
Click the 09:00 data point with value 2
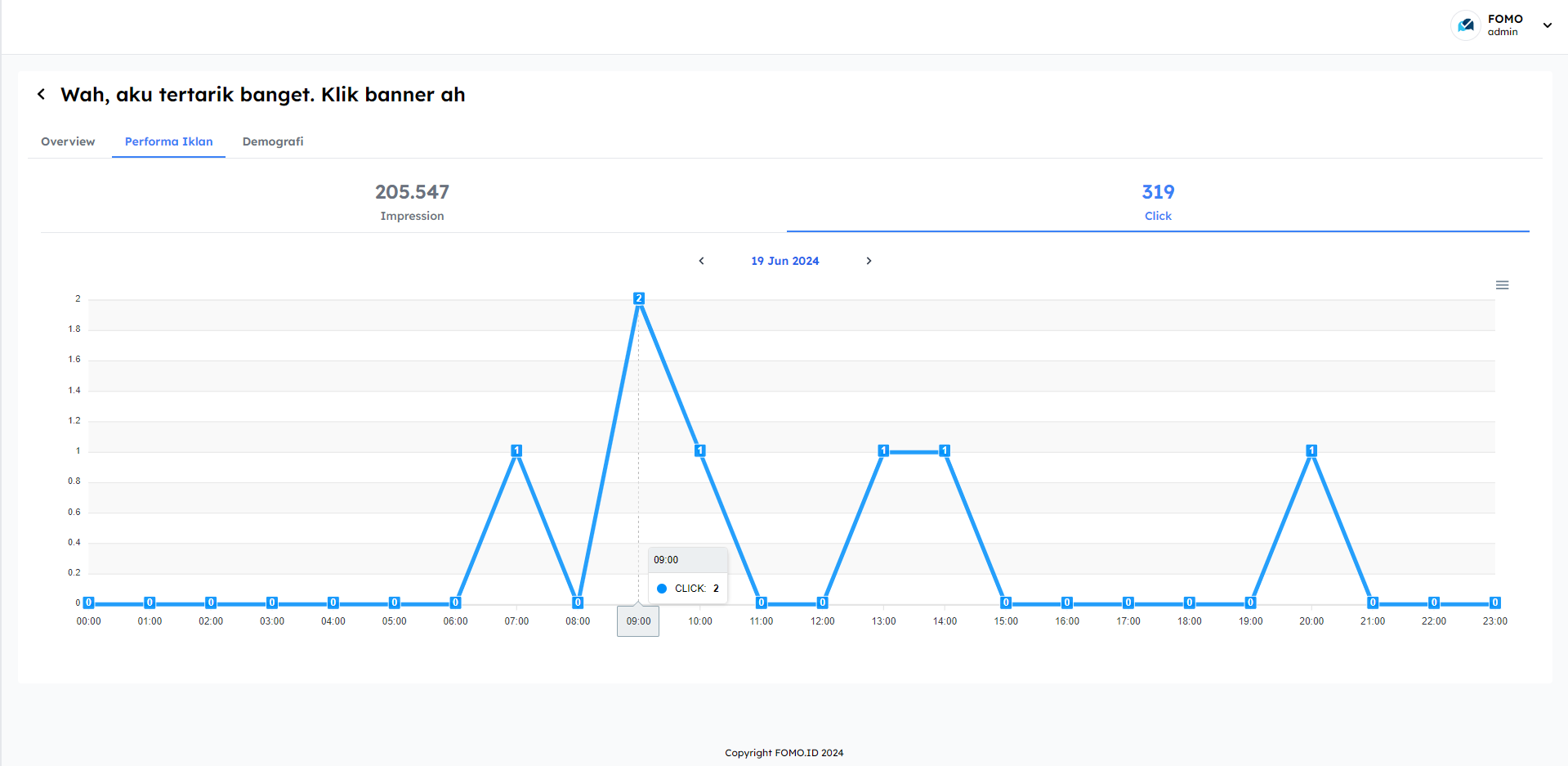(x=639, y=298)
